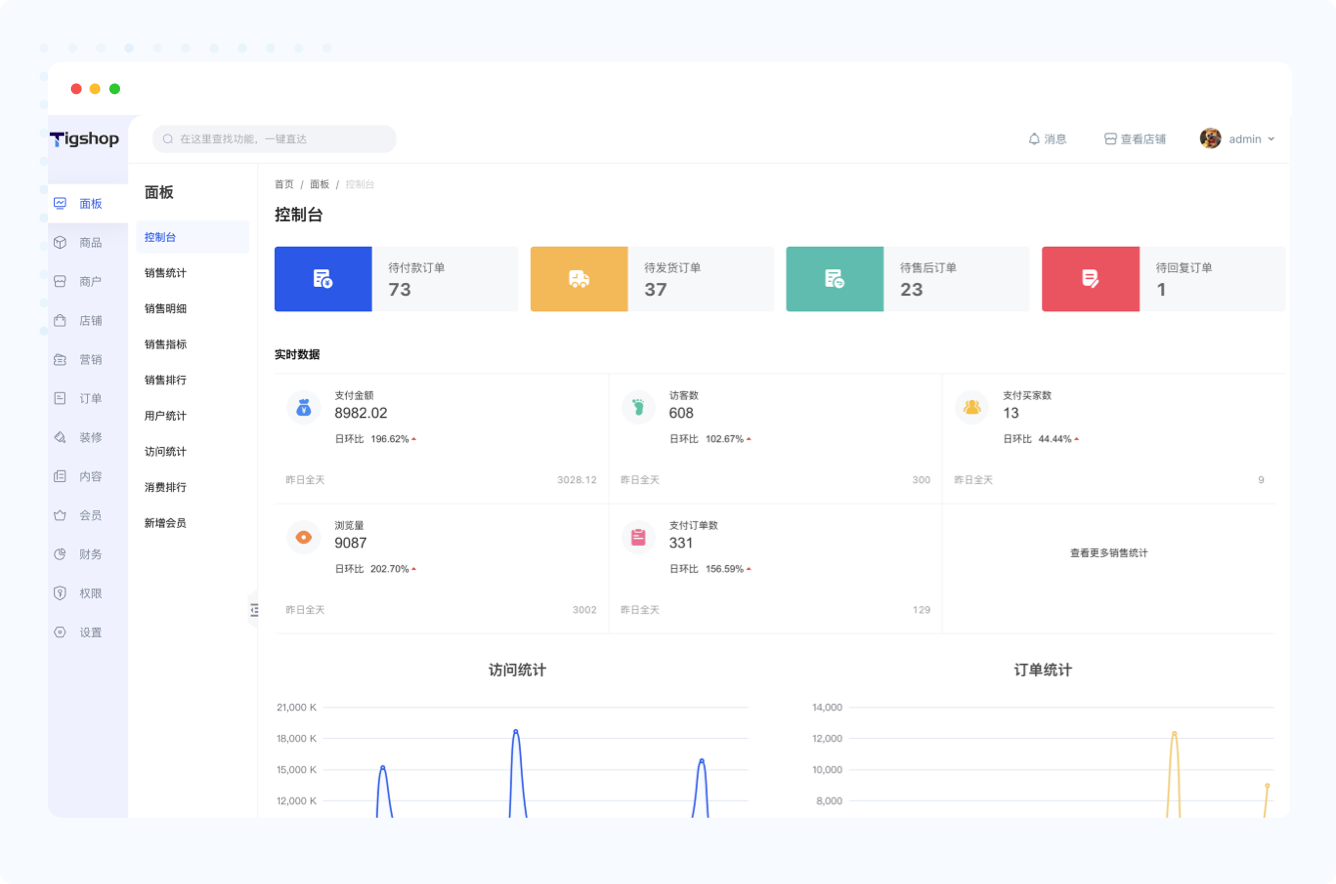Click the 设置 settings icon in sidebar

pos(60,632)
